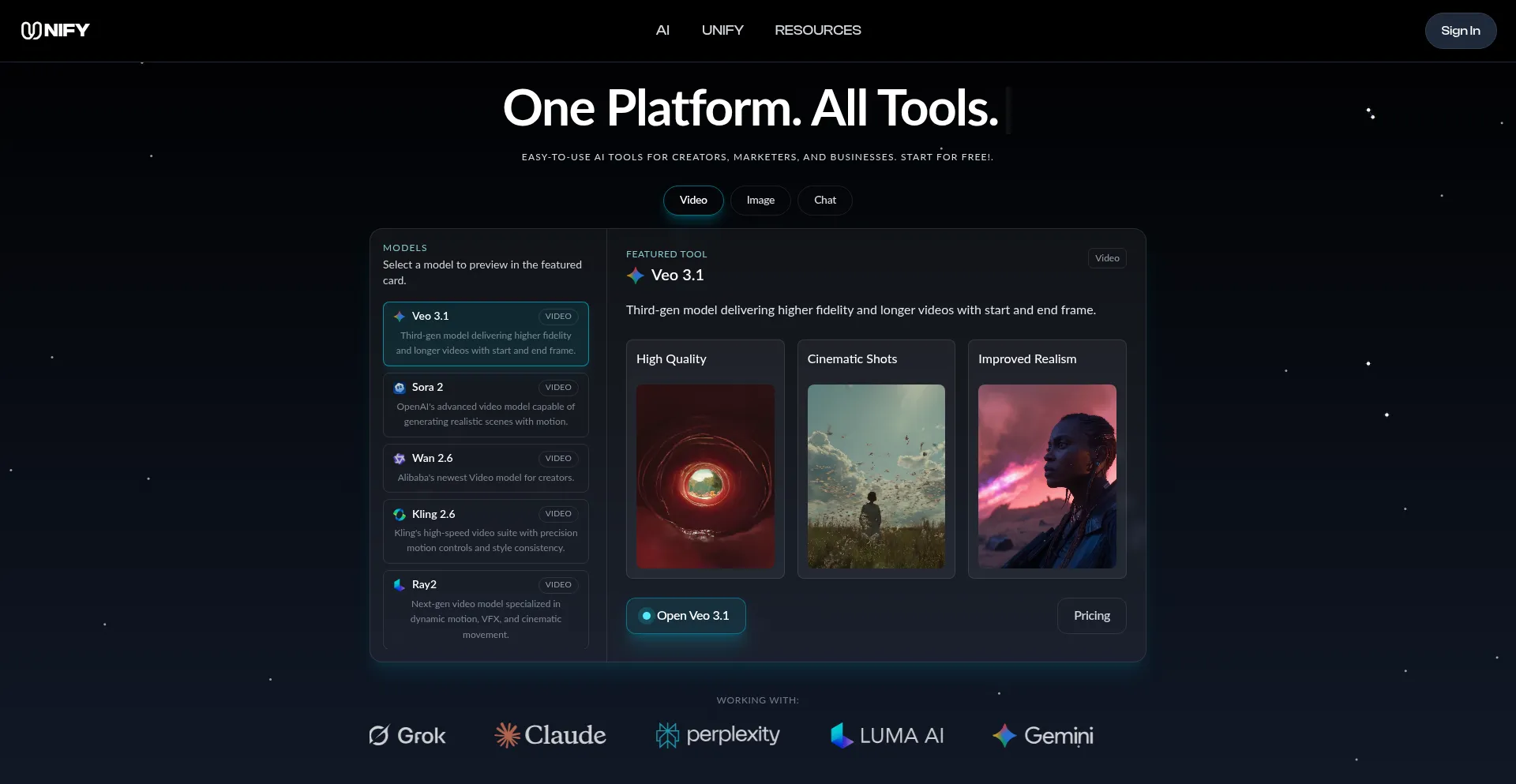Click the Sora 2 model icon

coord(400,388)
